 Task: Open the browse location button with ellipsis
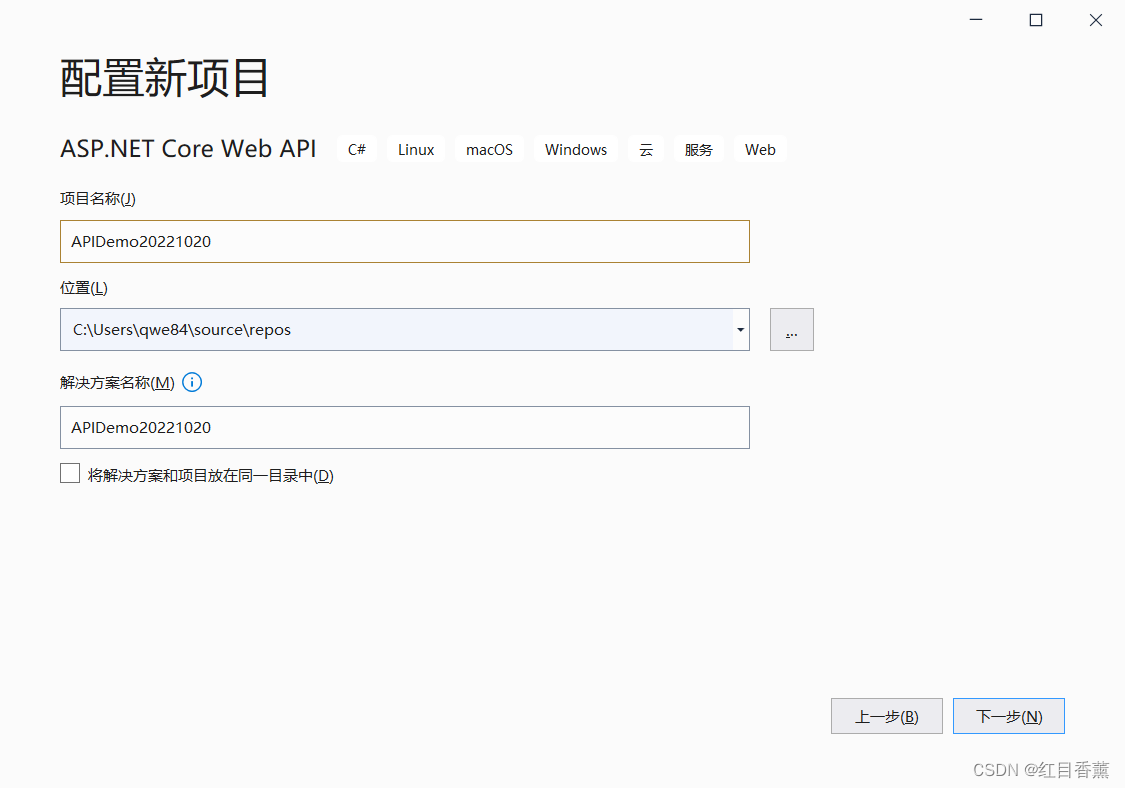[x=791, y=330]
